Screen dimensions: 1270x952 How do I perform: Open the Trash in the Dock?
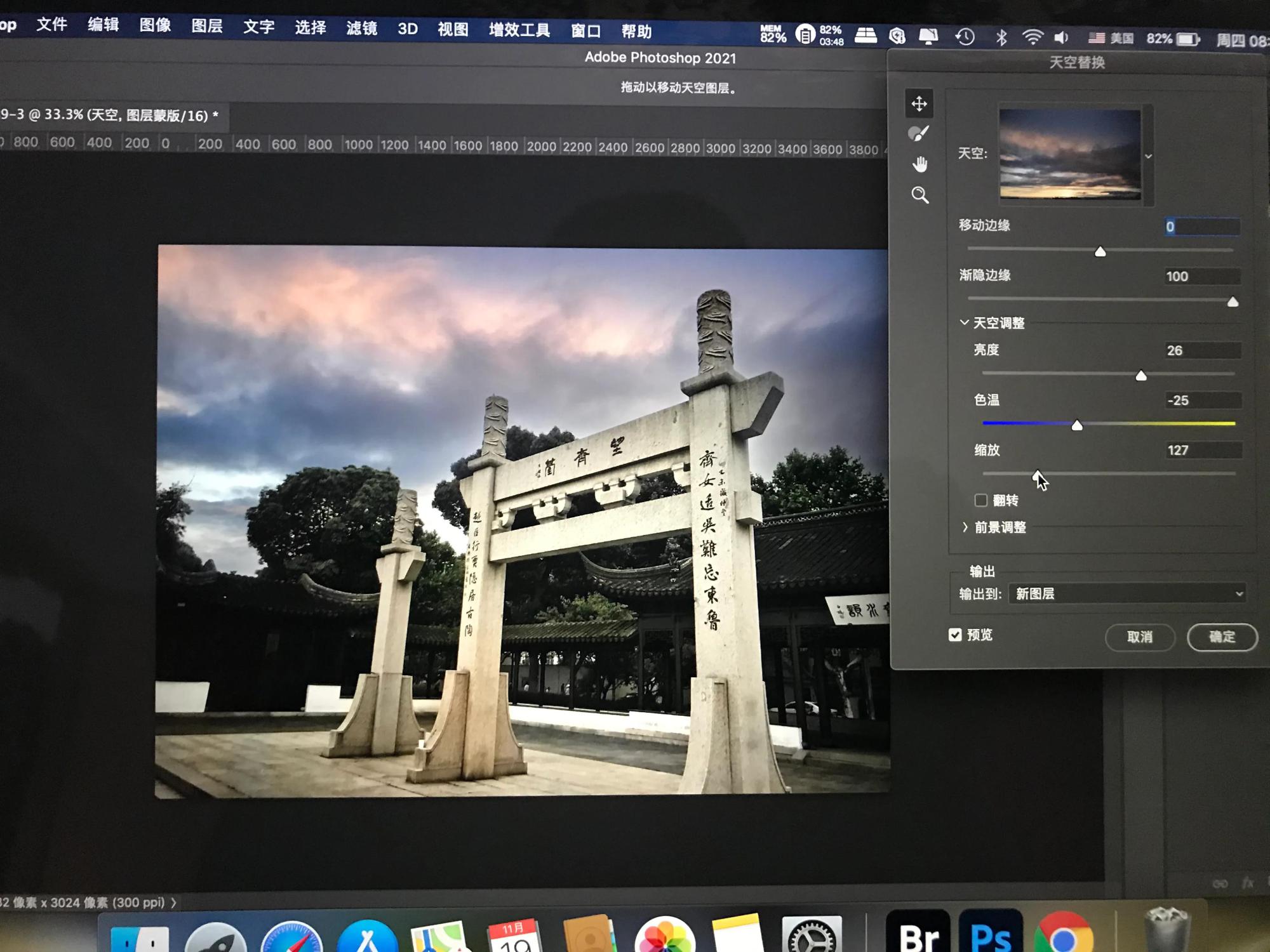(x=1167, y=930)
